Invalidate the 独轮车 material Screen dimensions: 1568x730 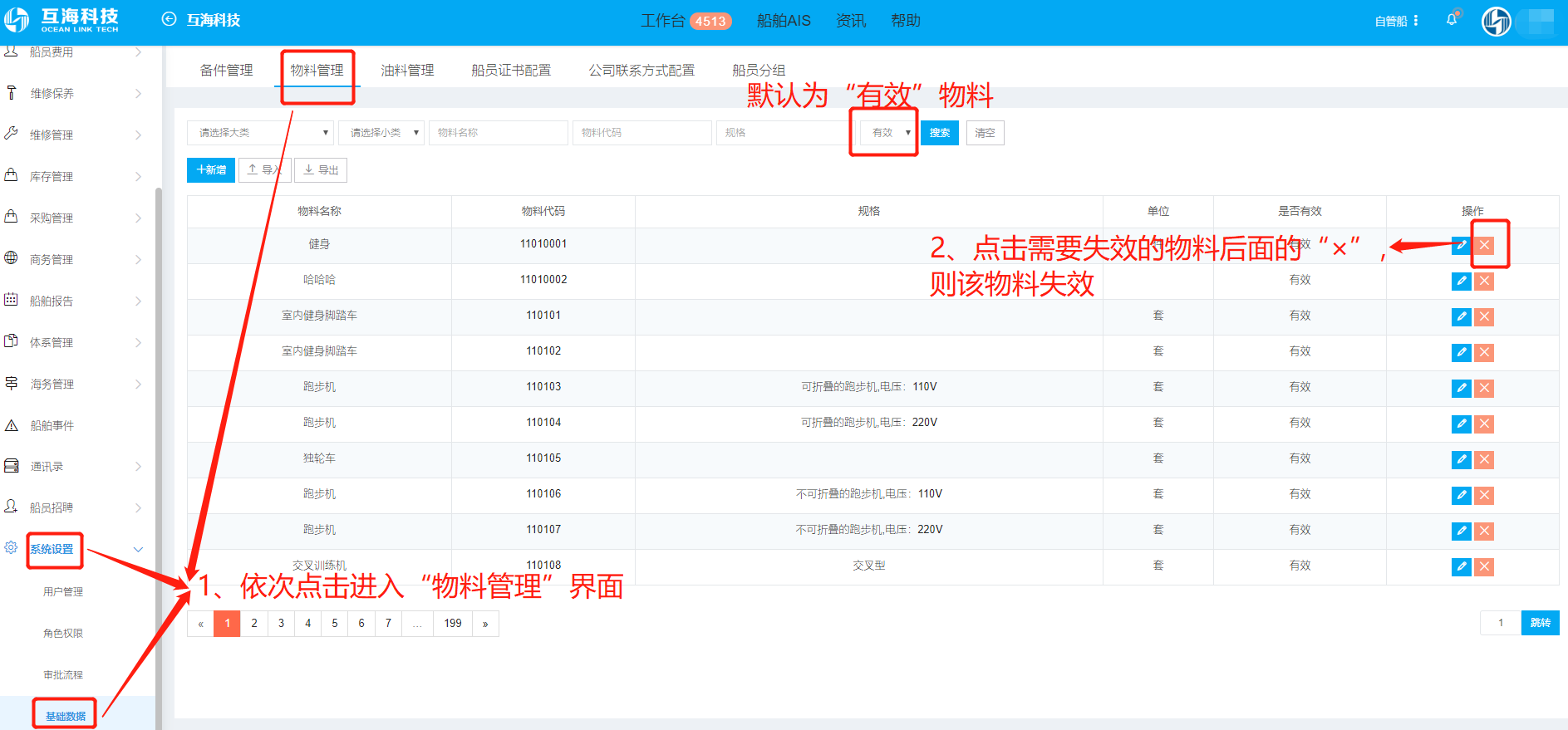coord(1484,459)
